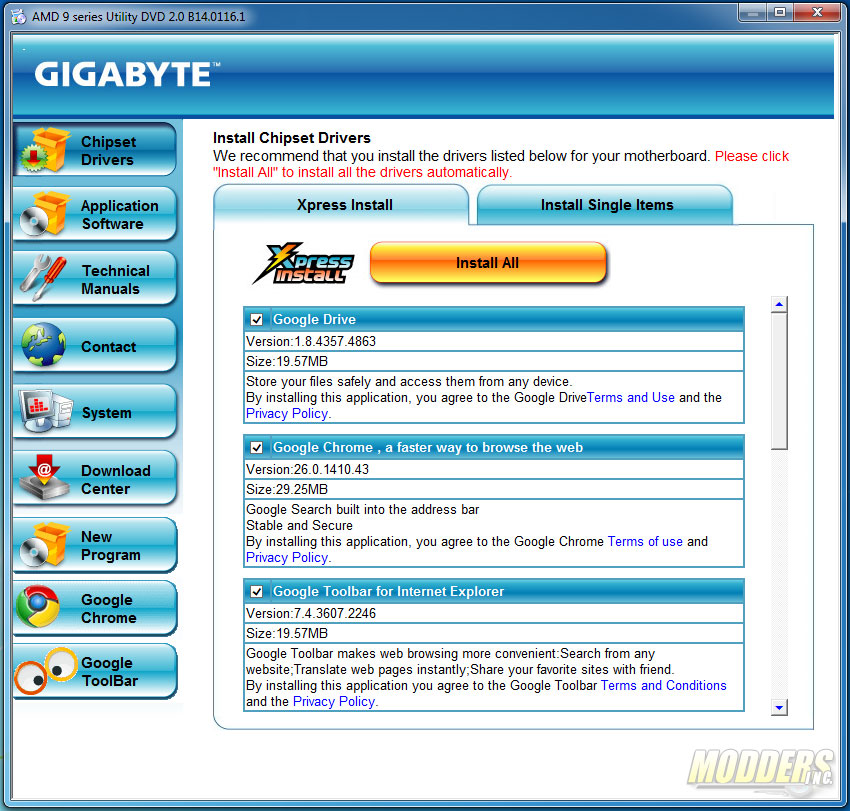Select the Google Chrome sidebar label

pyautogui.click(x=108, y=609)
